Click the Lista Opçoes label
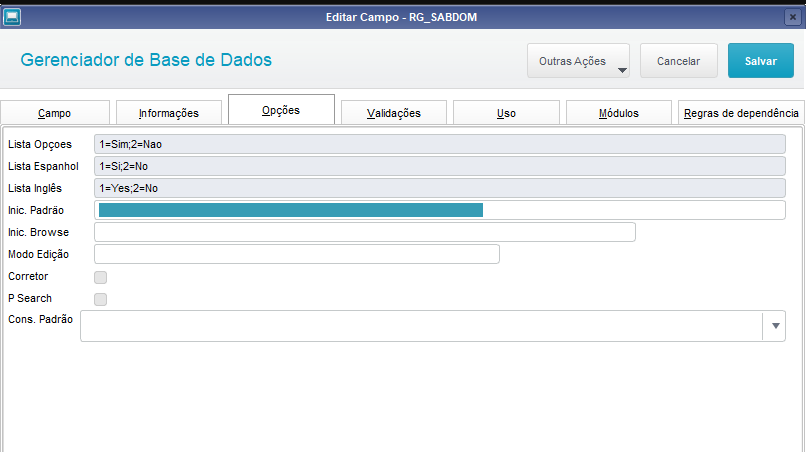Viewport: 806px width, 452px height. tap(40, 144)
